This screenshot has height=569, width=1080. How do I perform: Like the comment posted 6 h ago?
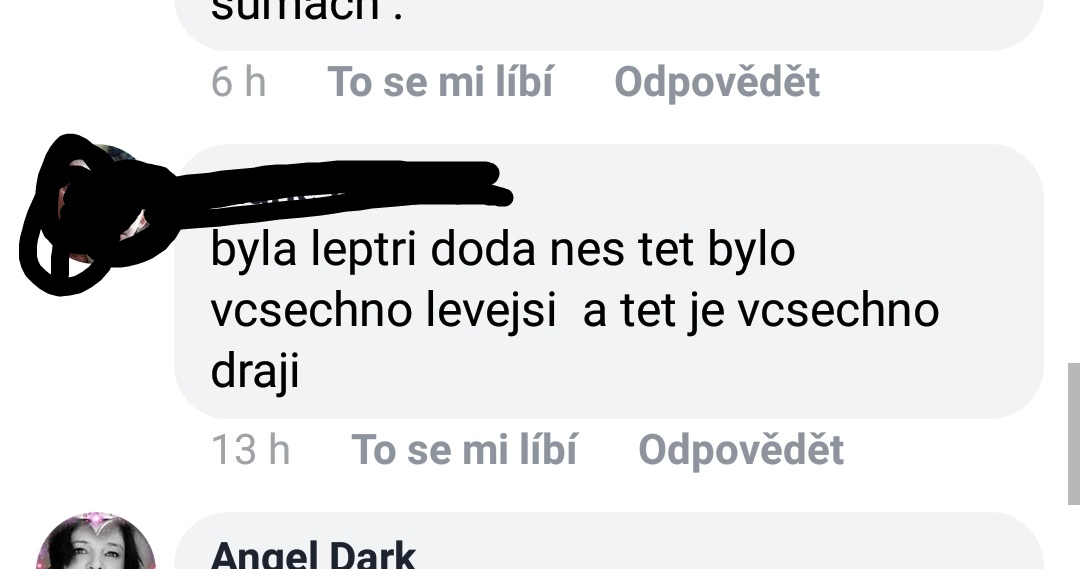point(440,82)
